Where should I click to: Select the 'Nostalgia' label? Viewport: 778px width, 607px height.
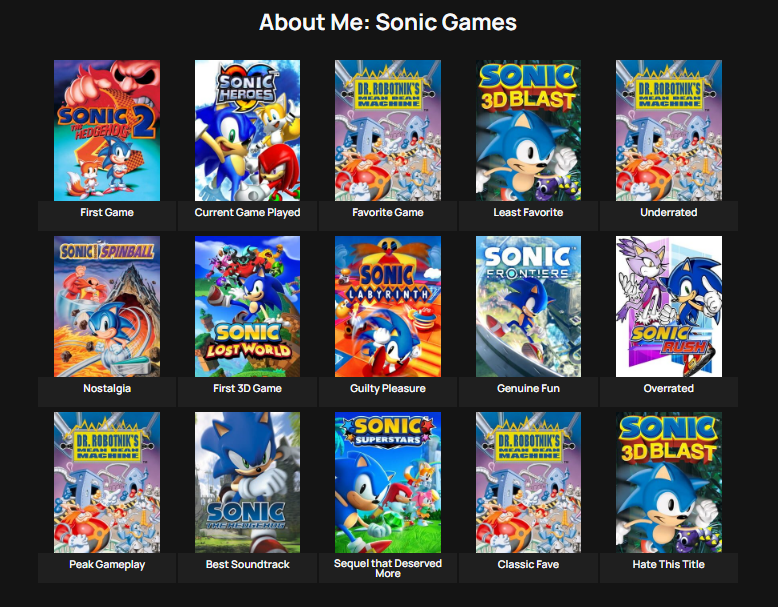pos(107,388)
